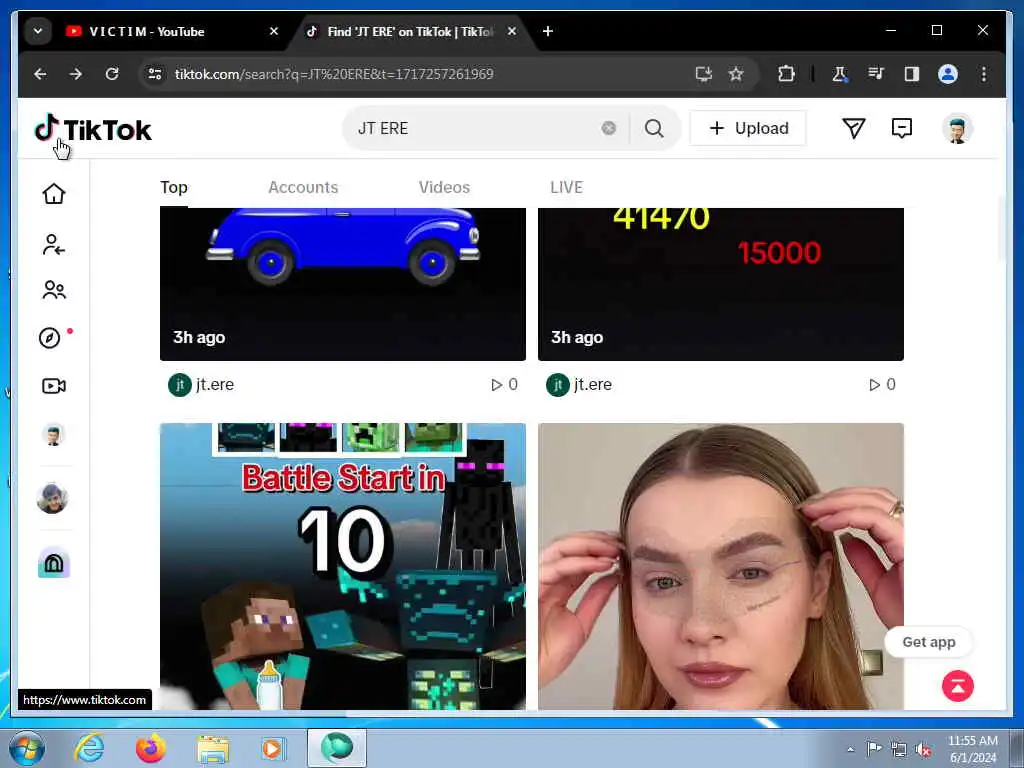Switch to the LIVE tab
Image resolution: width=1024 pixels, height=768 pixels.
click(566, 187)
